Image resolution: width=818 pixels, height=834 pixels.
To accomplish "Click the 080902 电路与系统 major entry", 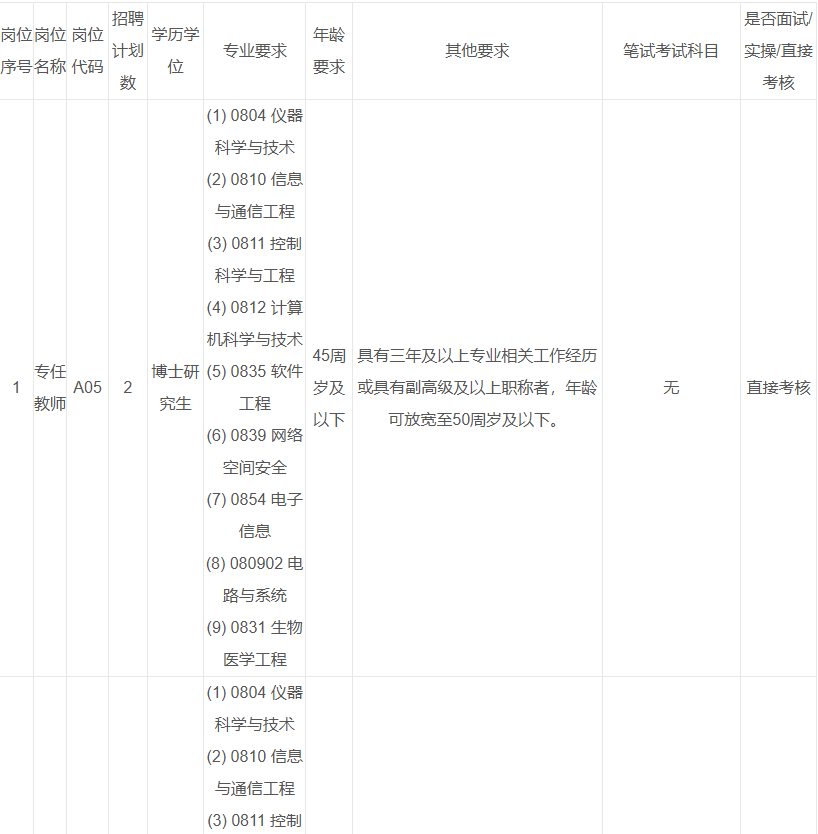I will (x=254, y=580).
